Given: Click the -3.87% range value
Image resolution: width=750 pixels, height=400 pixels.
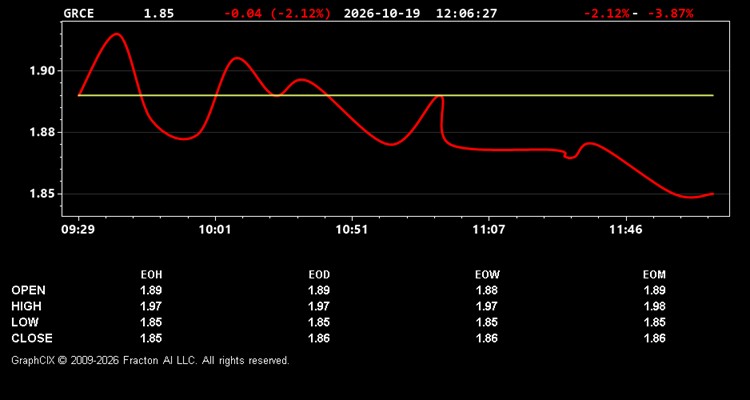Looking at the screenshot, I should [670, 13].
